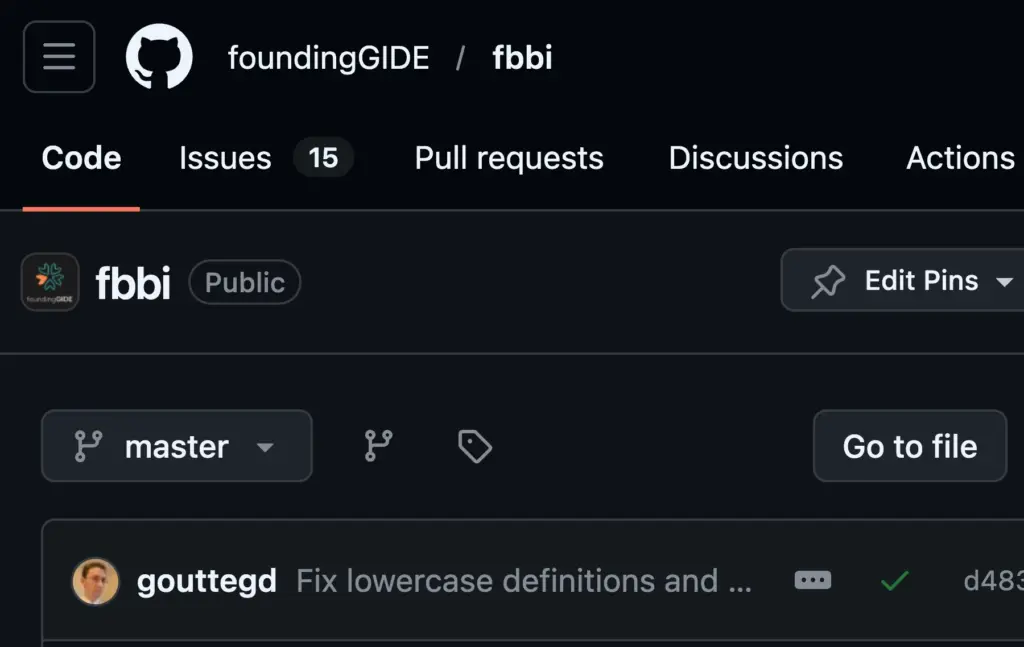Open the foundingGIDE organization link
This screenshot has width=1024, height=647.
pos(329,57)
